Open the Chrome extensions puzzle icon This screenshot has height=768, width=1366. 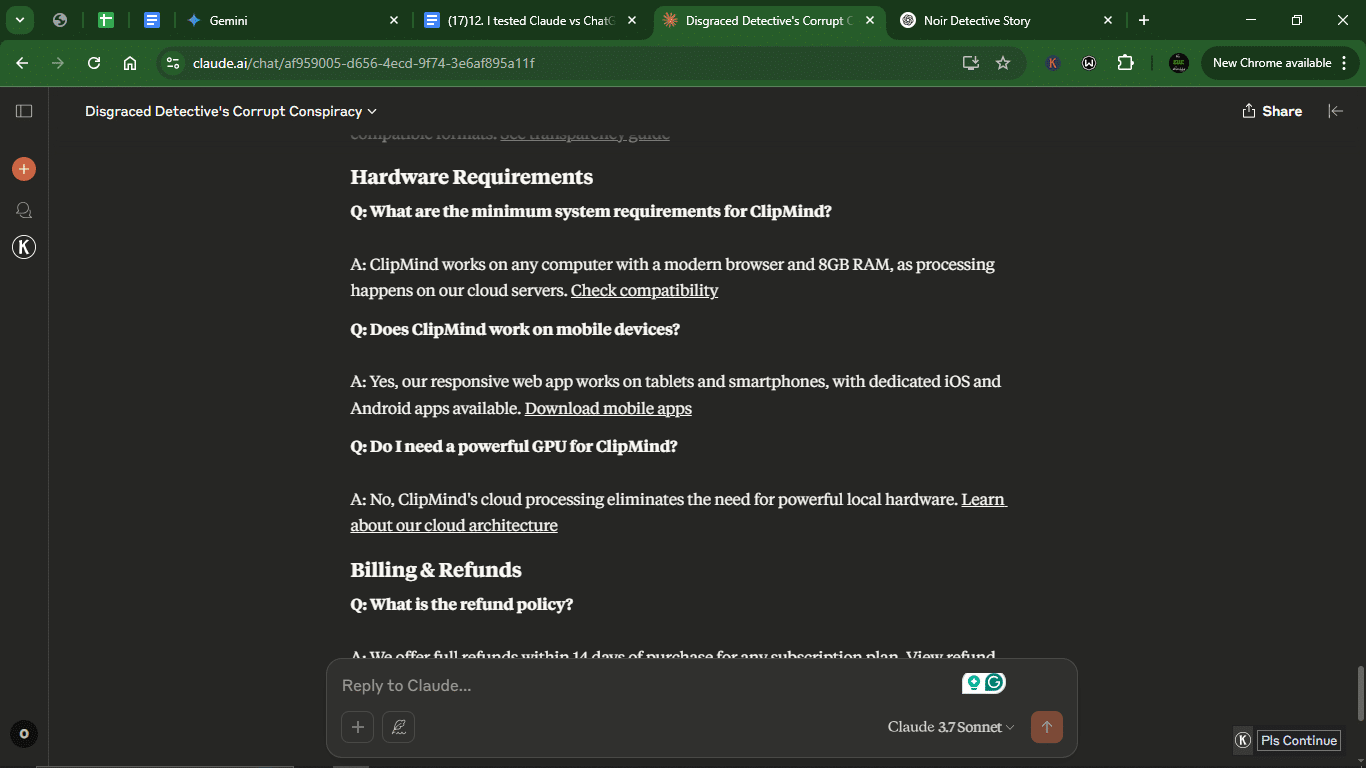point(1126,63)
